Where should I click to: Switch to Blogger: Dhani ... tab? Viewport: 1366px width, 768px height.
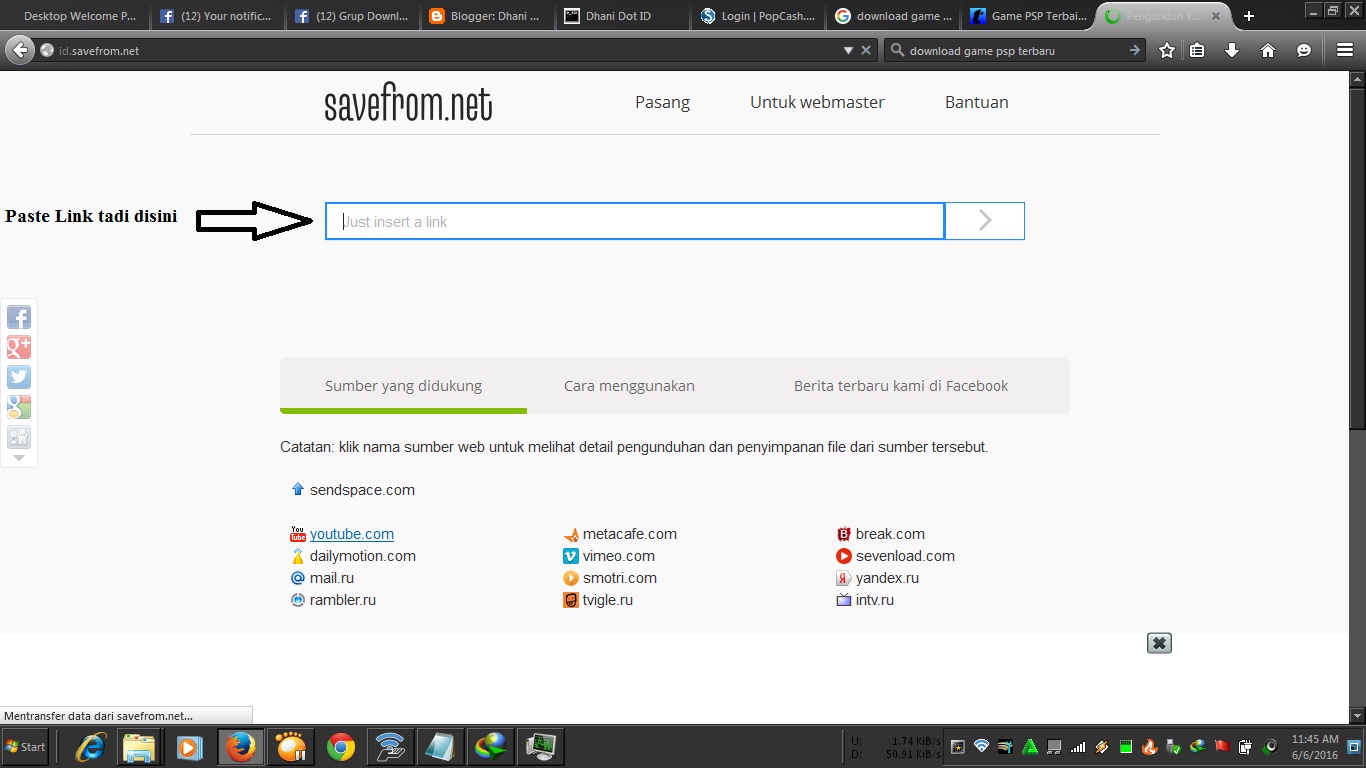(488, 16)
